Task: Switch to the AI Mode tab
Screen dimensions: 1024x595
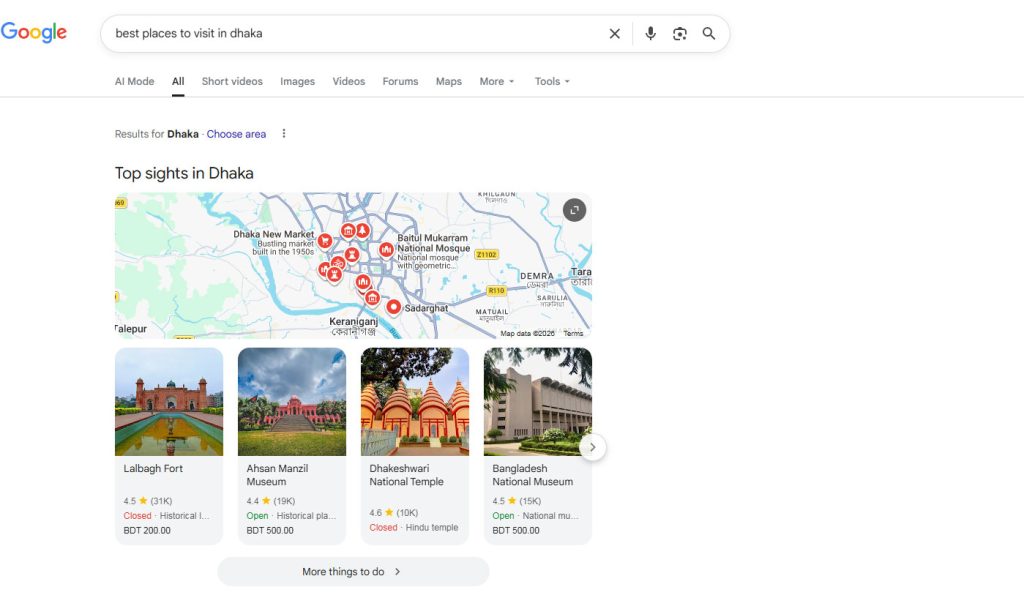Action: pyautogui.click(x=134, y=82)
